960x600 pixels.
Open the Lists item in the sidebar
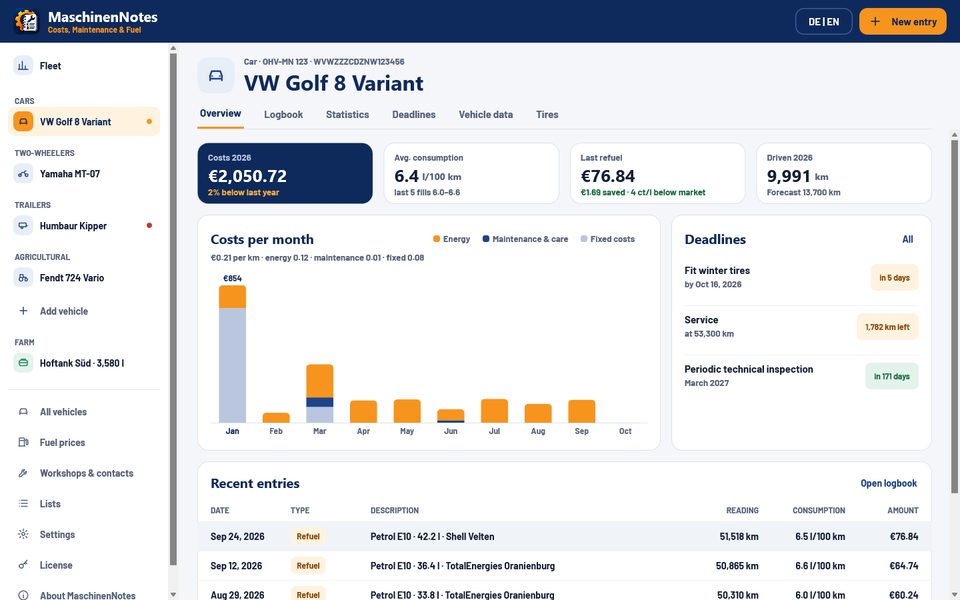click(x=84, y=504)
